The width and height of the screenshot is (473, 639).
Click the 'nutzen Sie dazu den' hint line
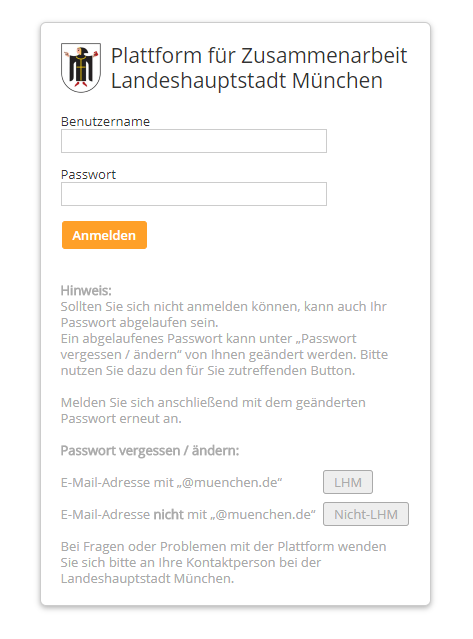pyautogui.click(x=208, y=370)
